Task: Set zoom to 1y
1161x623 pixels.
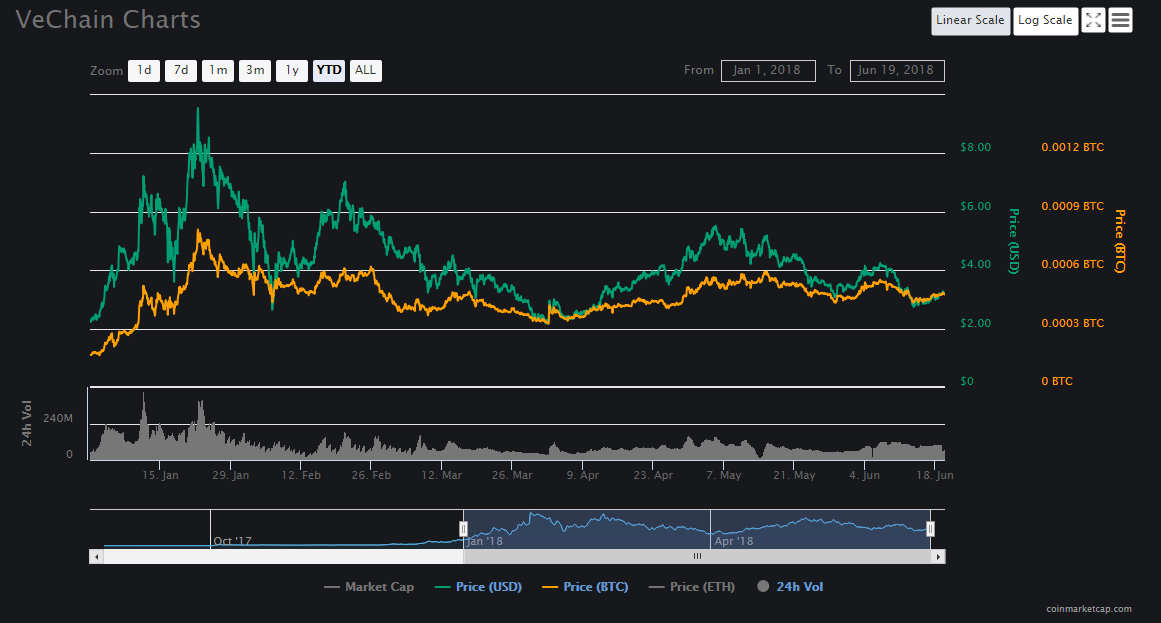Action: point(292,70)
